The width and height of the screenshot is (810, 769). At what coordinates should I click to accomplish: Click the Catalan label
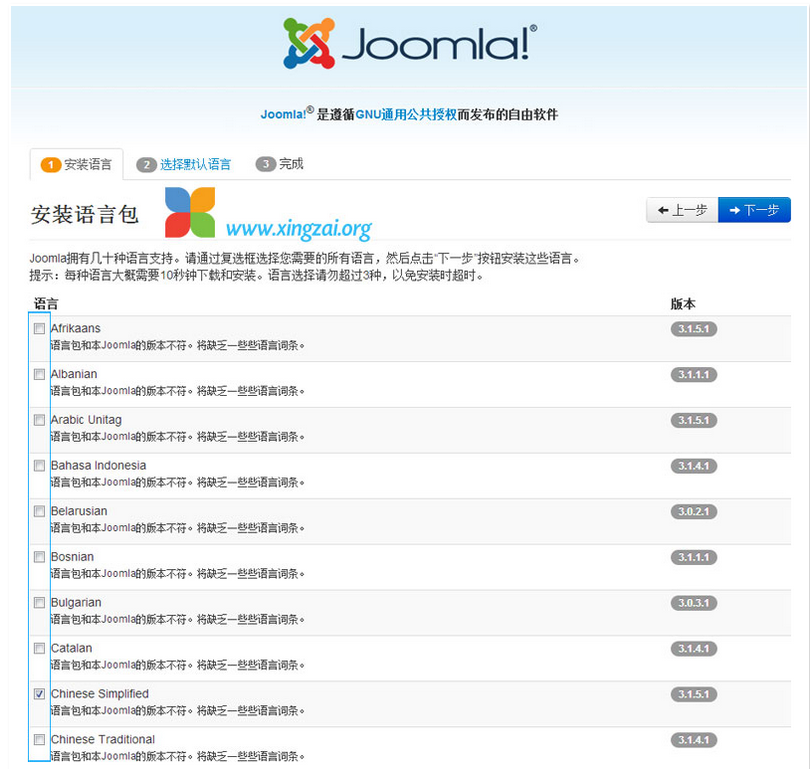[71, 648]
